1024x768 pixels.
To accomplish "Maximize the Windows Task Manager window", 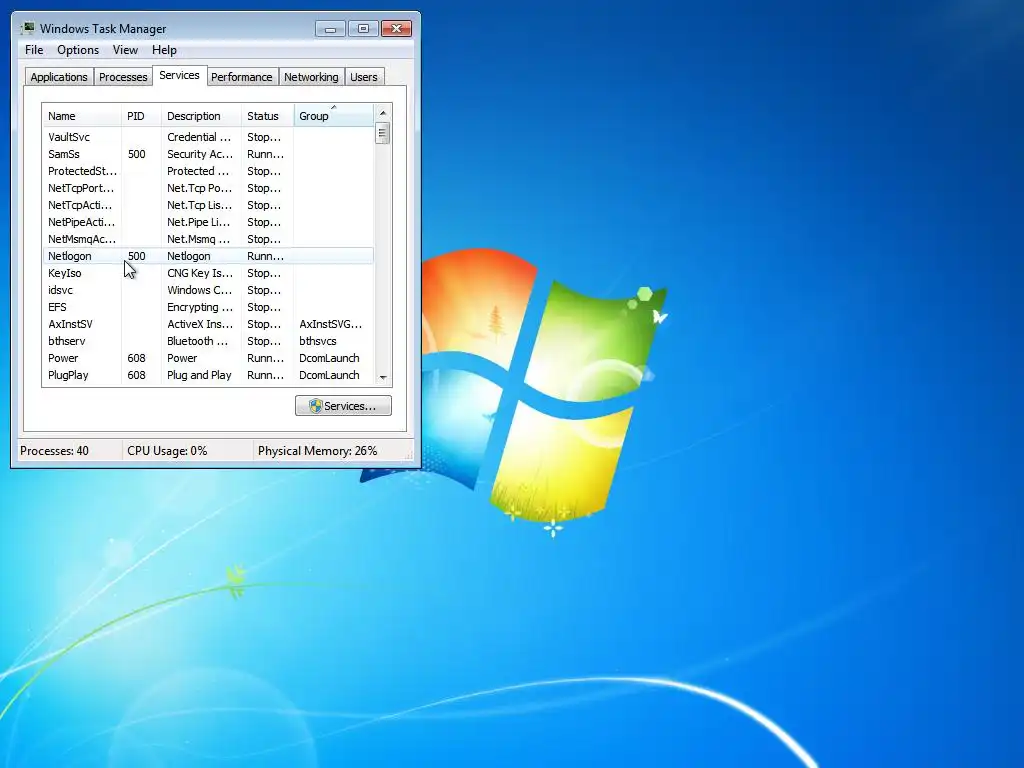I will 364,29.
